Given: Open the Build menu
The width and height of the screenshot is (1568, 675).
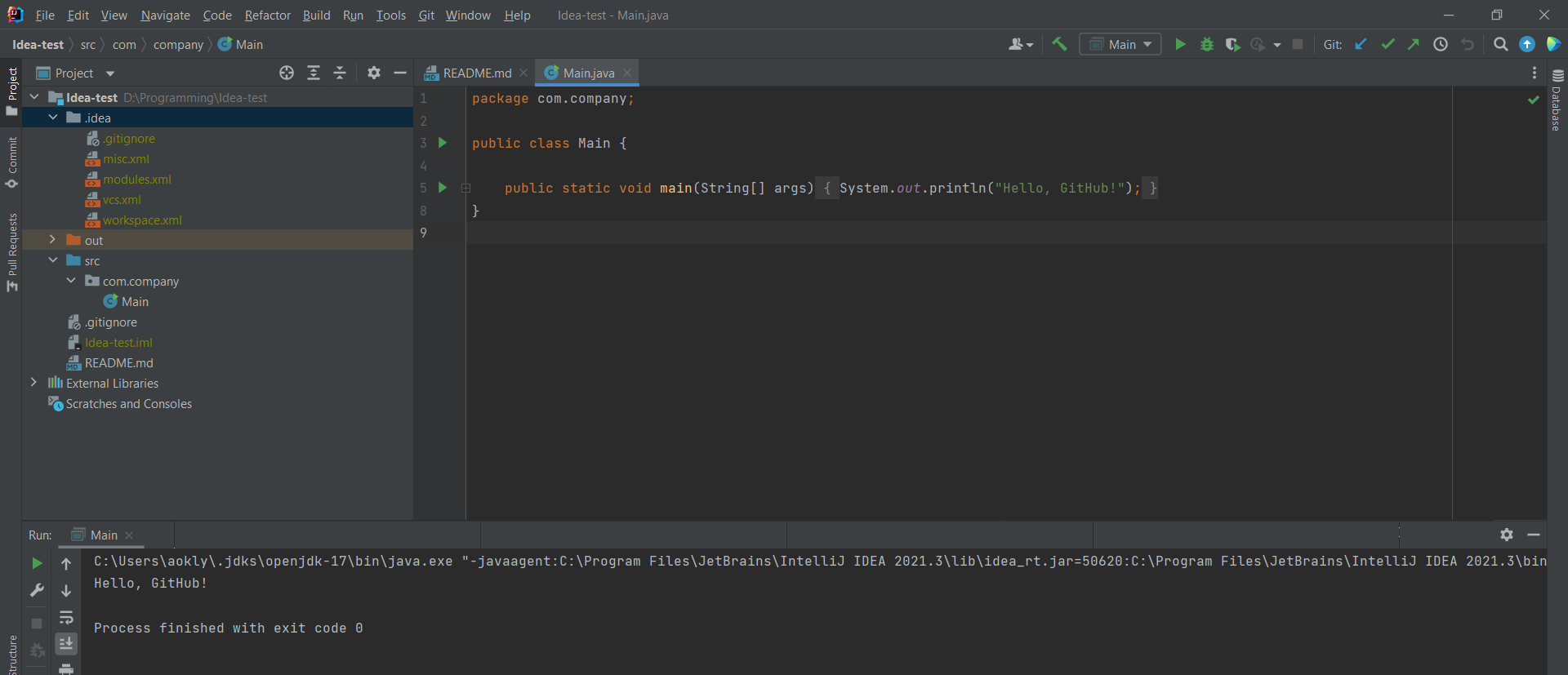Looking at the screenshot, I should point(316,15).
